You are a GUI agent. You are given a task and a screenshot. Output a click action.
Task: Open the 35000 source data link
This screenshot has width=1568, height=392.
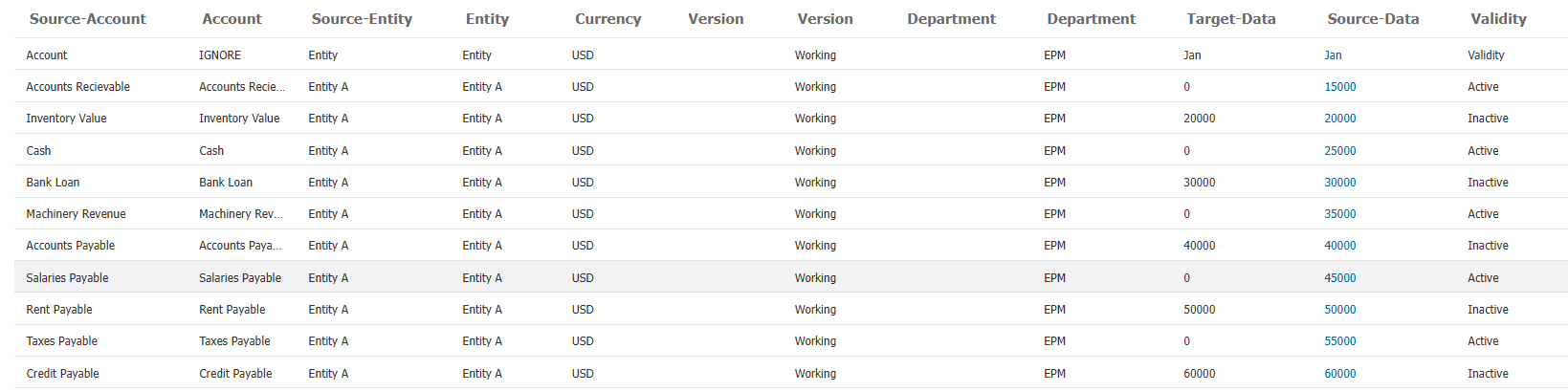coord(1339,214)
